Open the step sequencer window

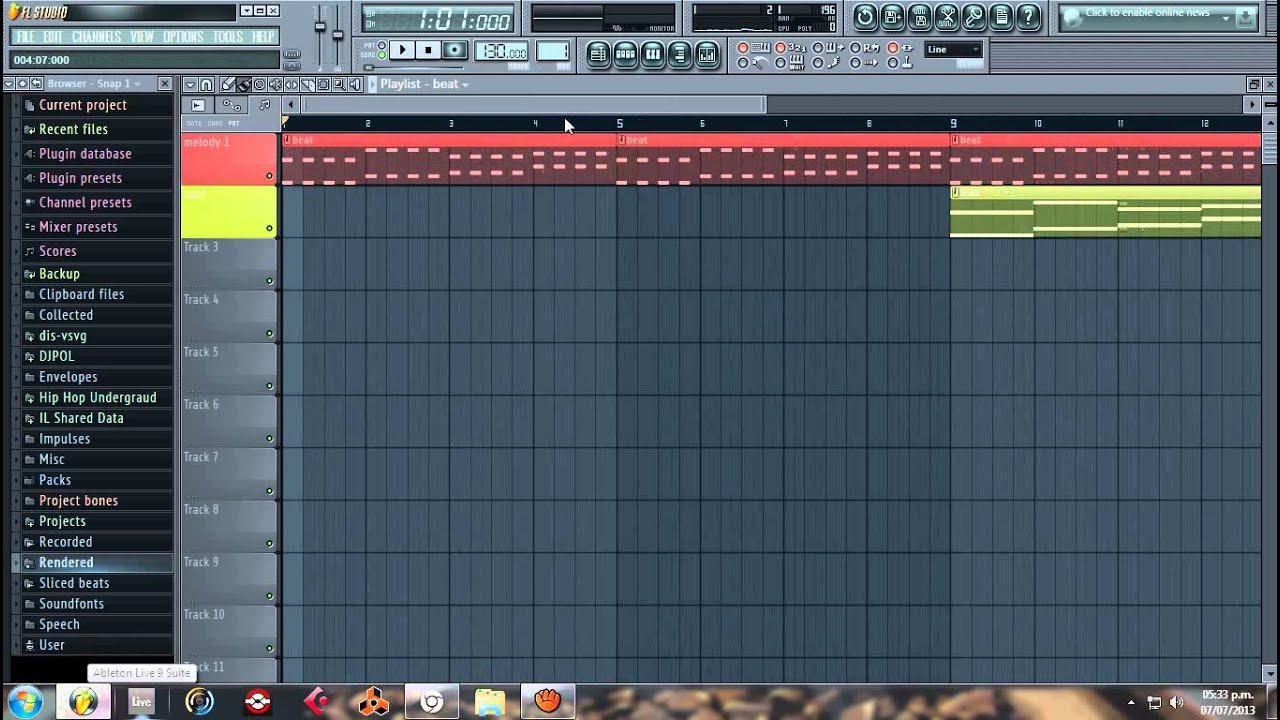point(625,53)
